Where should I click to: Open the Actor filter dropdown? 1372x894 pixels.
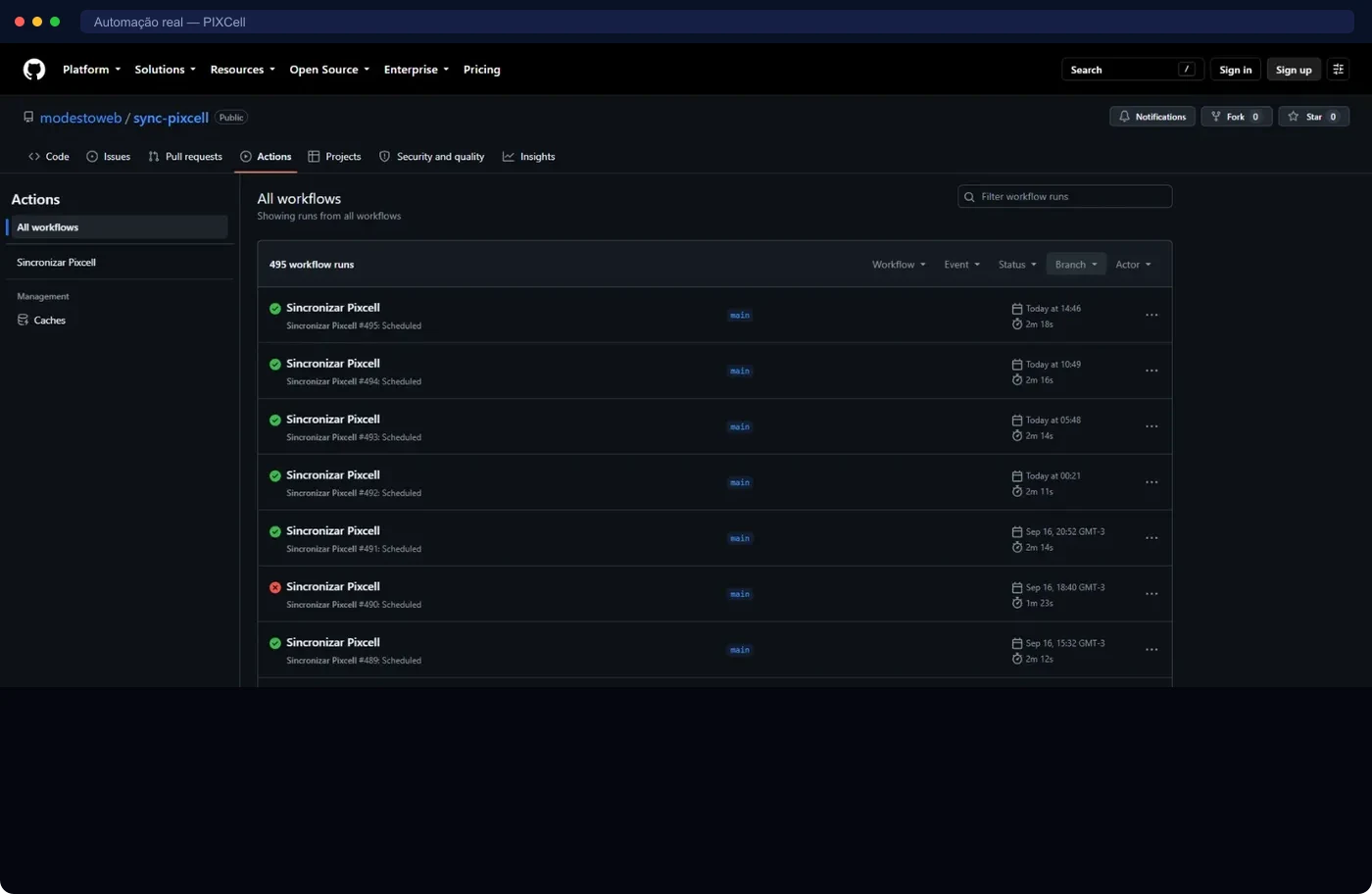(x=1133, y=265)
